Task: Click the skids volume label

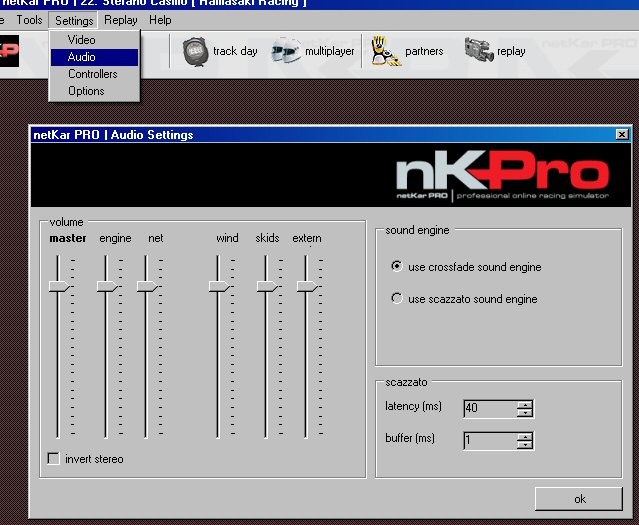Action: [x=267, y=238]
